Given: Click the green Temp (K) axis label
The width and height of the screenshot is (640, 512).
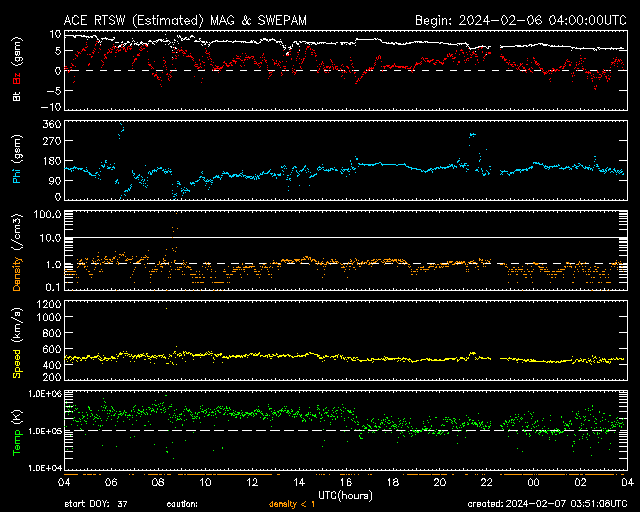Looking at the screenshot, I should [x=17, y=430].
